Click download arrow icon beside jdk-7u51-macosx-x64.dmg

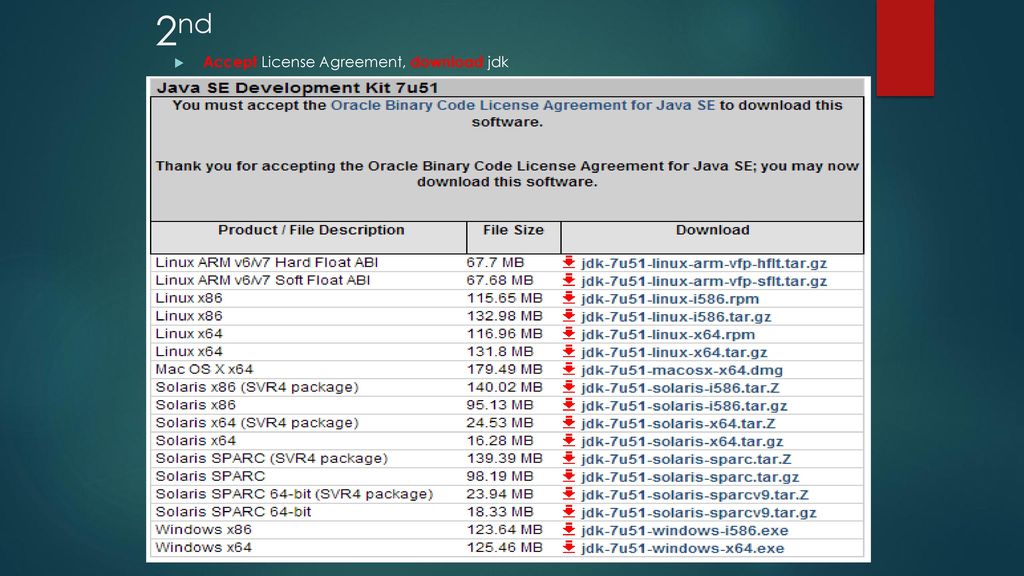(x=569, y=369)
